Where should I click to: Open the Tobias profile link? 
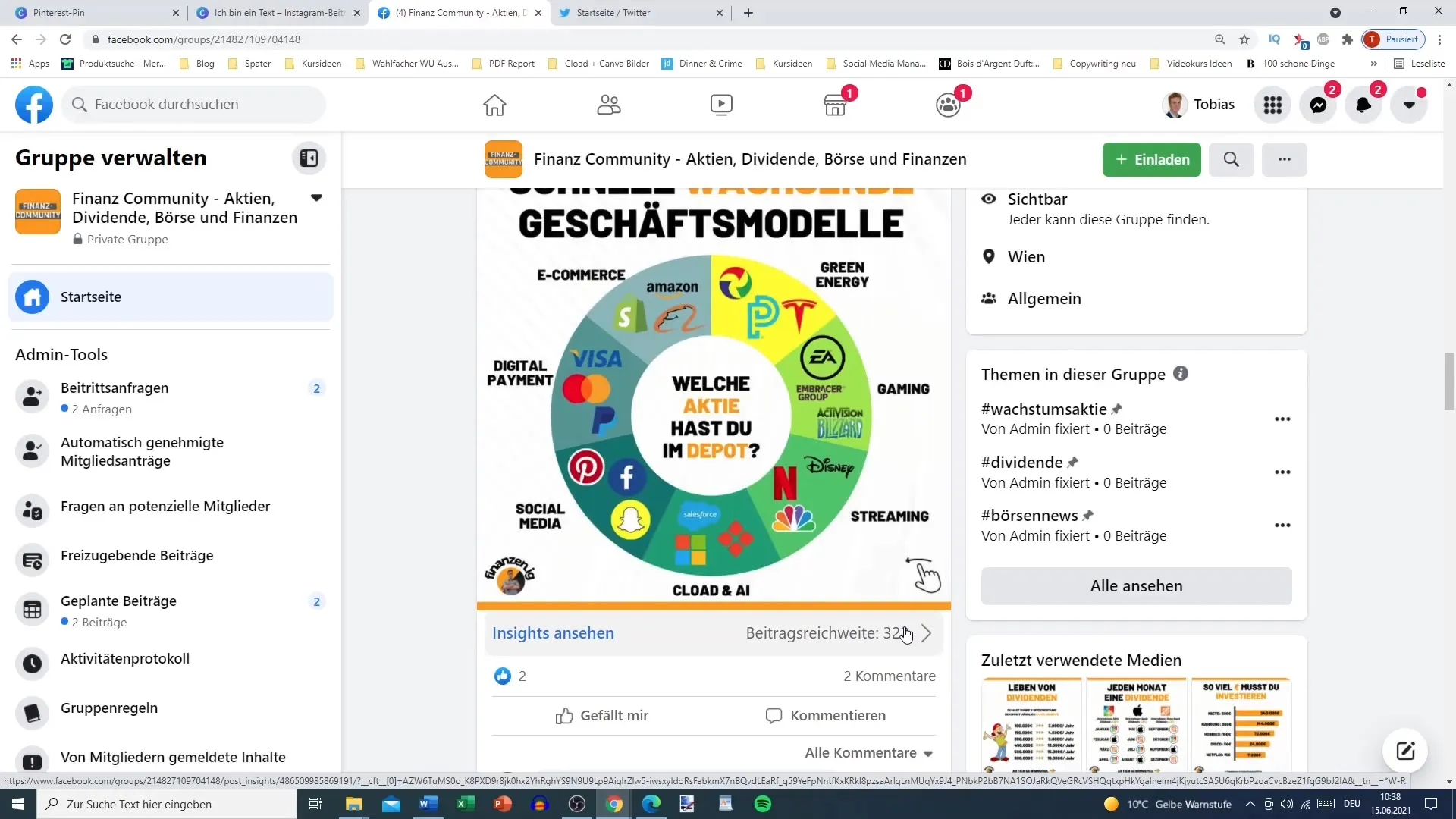click(1199, 105)
